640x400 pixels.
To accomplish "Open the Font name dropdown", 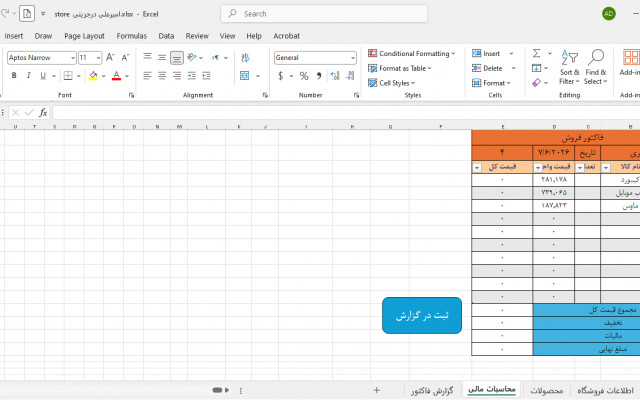I will pos(73,58).
